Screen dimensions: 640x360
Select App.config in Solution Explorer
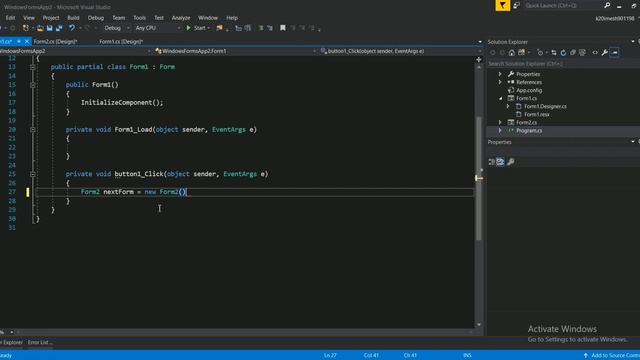click(x=529, y=90)
